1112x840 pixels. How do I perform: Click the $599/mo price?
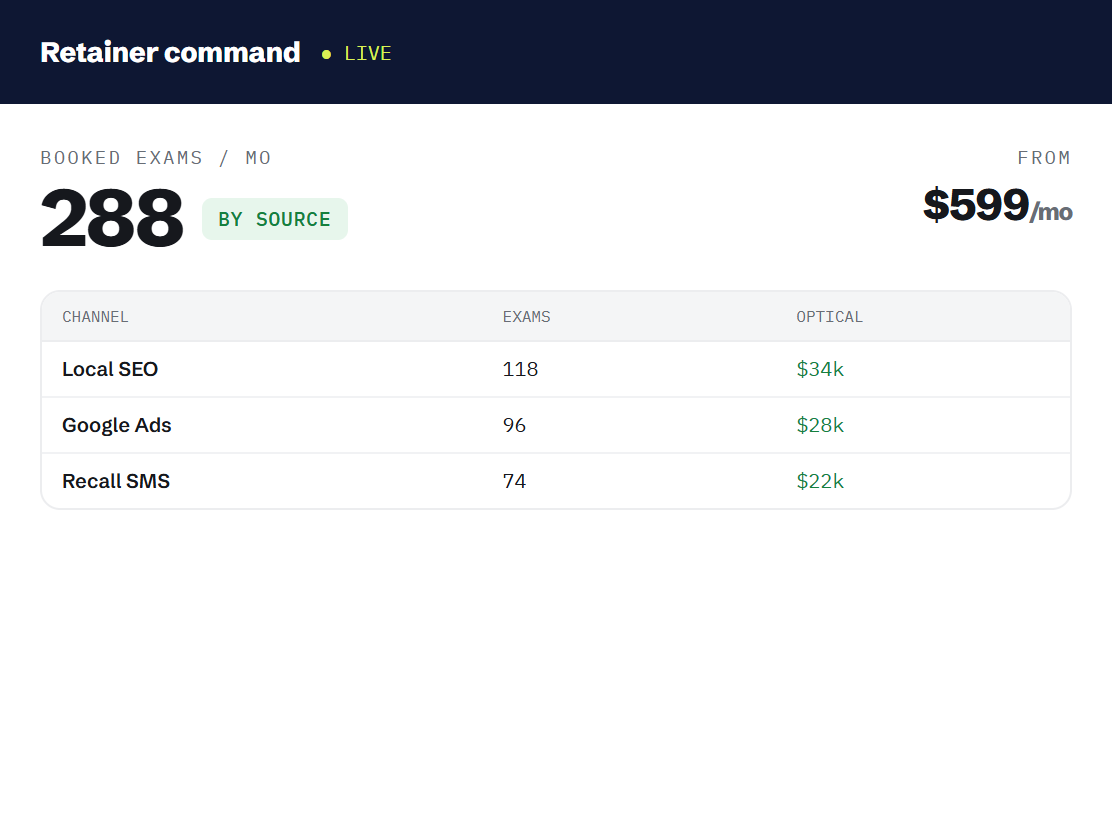(997, 205)
